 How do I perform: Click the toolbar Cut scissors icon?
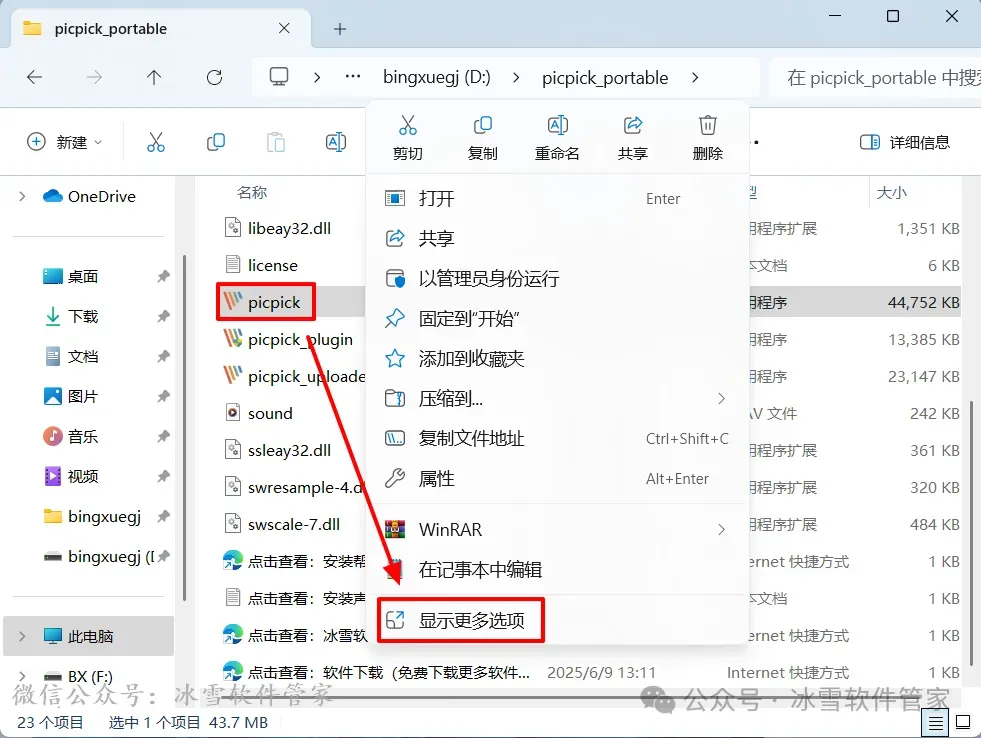click(156, 142)
